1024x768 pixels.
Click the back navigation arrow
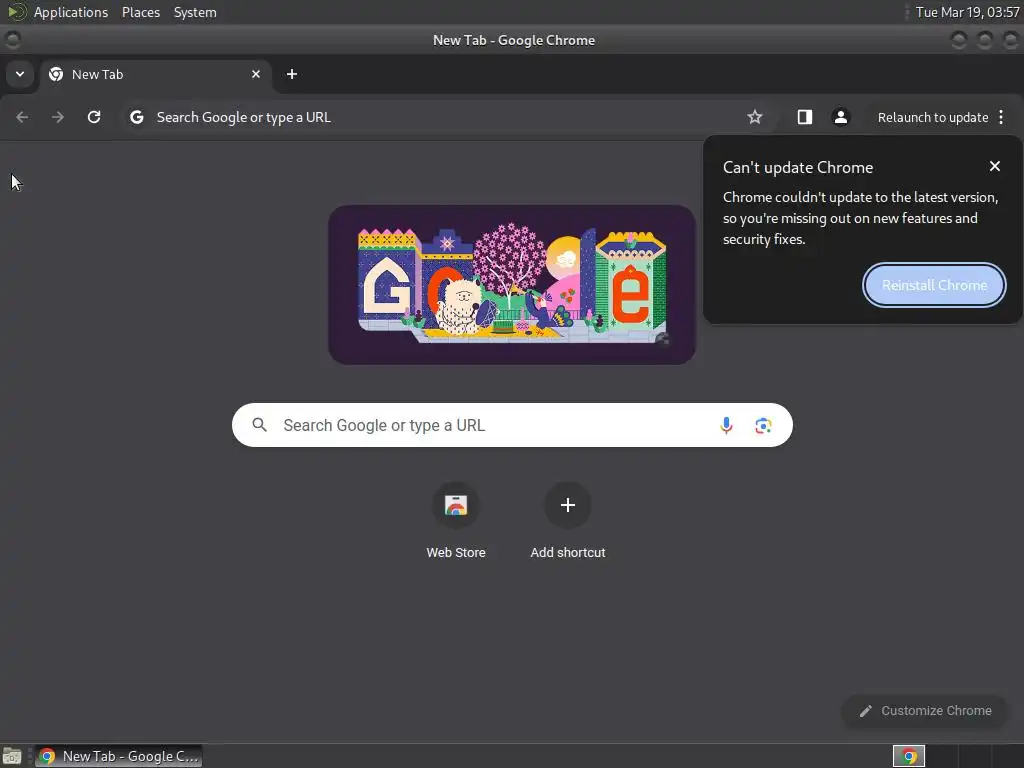pos(22,117)
